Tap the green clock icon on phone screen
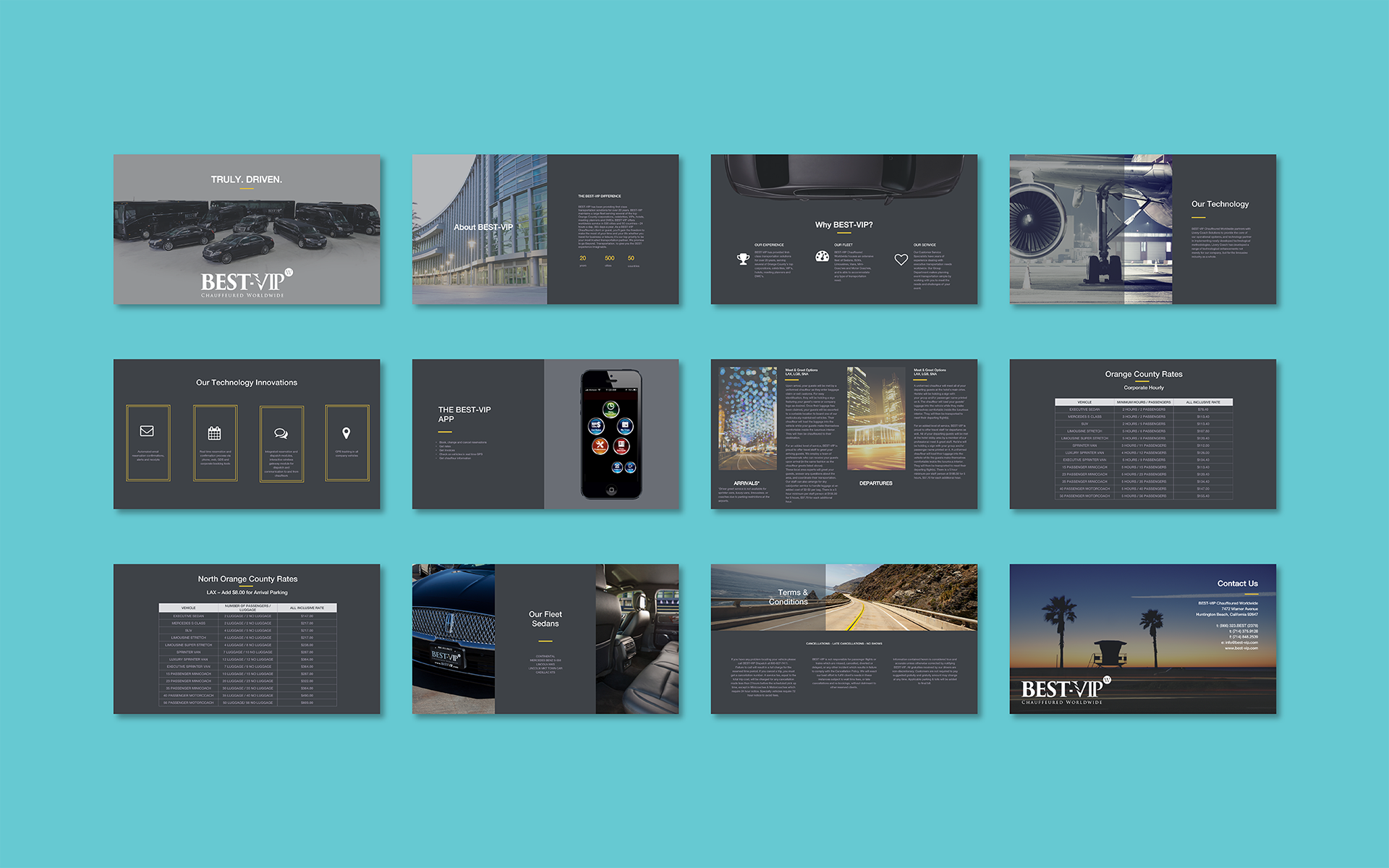The image size is (1389, 868). coord(611,409)
